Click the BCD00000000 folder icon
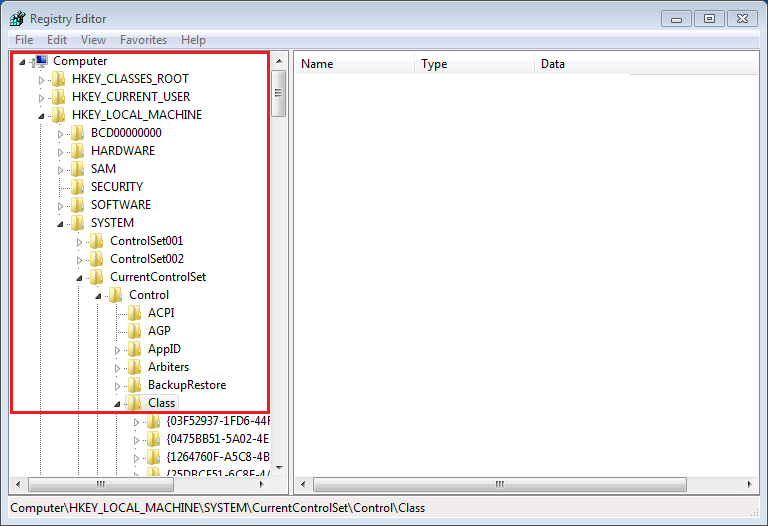This screenshot has width=768, height=526. point(78,133)
